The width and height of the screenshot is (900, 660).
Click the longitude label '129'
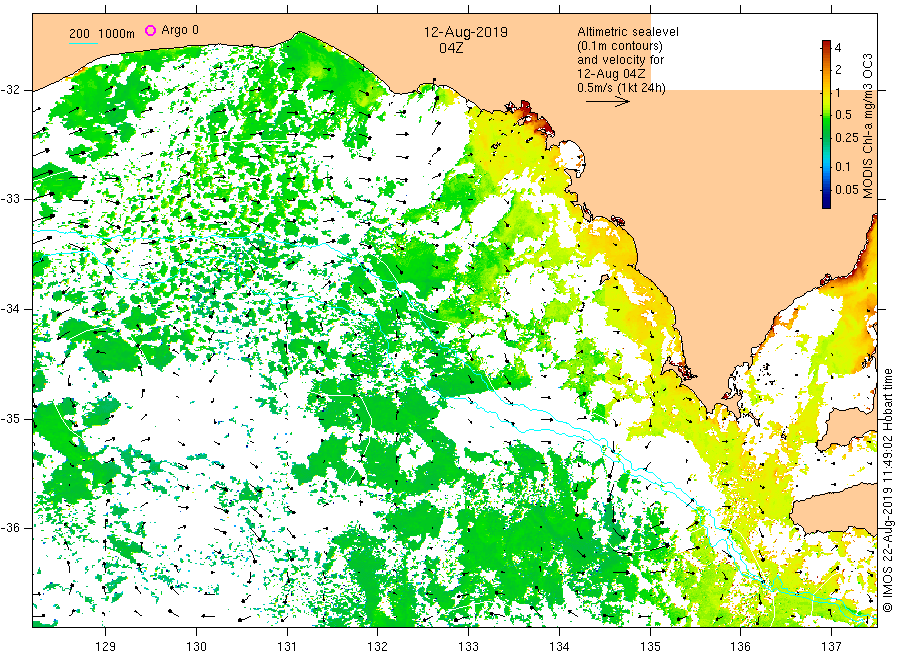[106, 647]
